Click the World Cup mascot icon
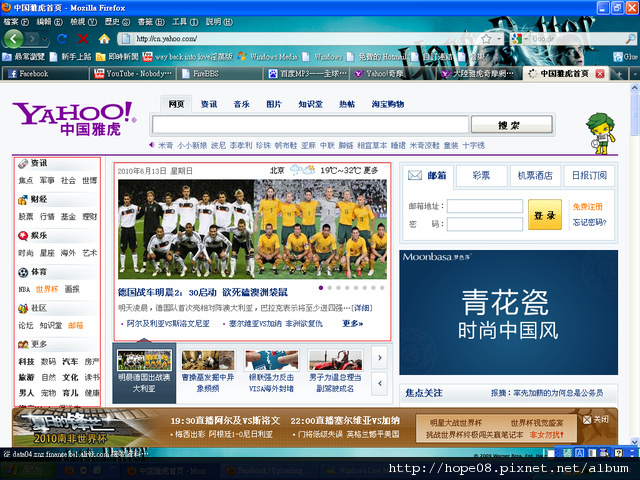The image size is (640, 480). [x=601, y=133]
